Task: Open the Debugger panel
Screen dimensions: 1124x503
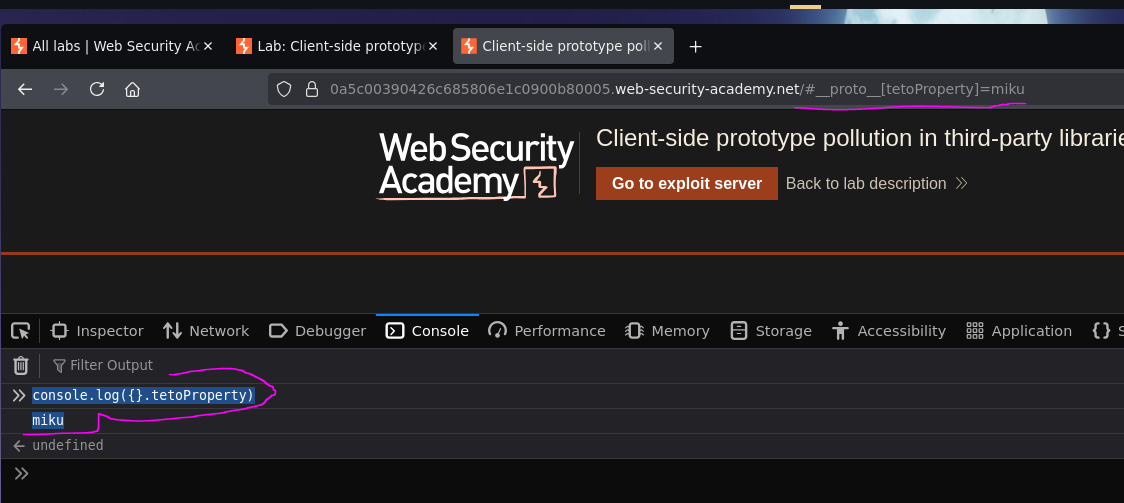Action: [x=318, y=331]
